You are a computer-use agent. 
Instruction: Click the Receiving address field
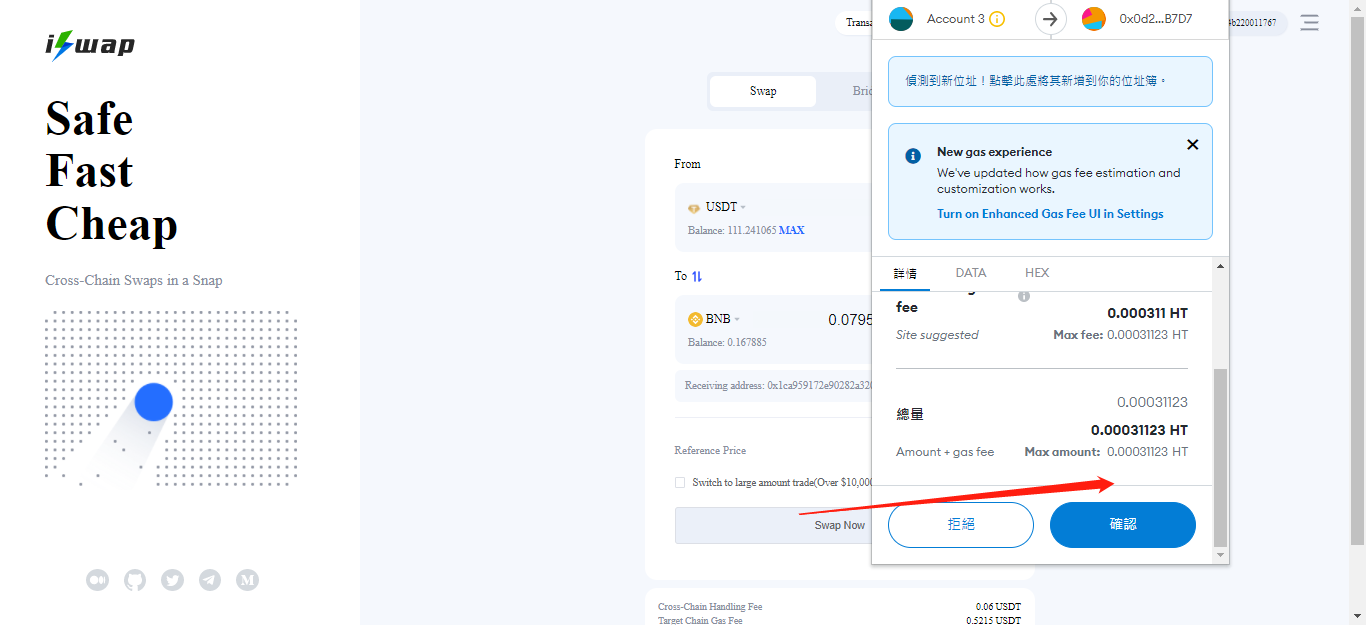pyautogui.click(x=773, y=386)
